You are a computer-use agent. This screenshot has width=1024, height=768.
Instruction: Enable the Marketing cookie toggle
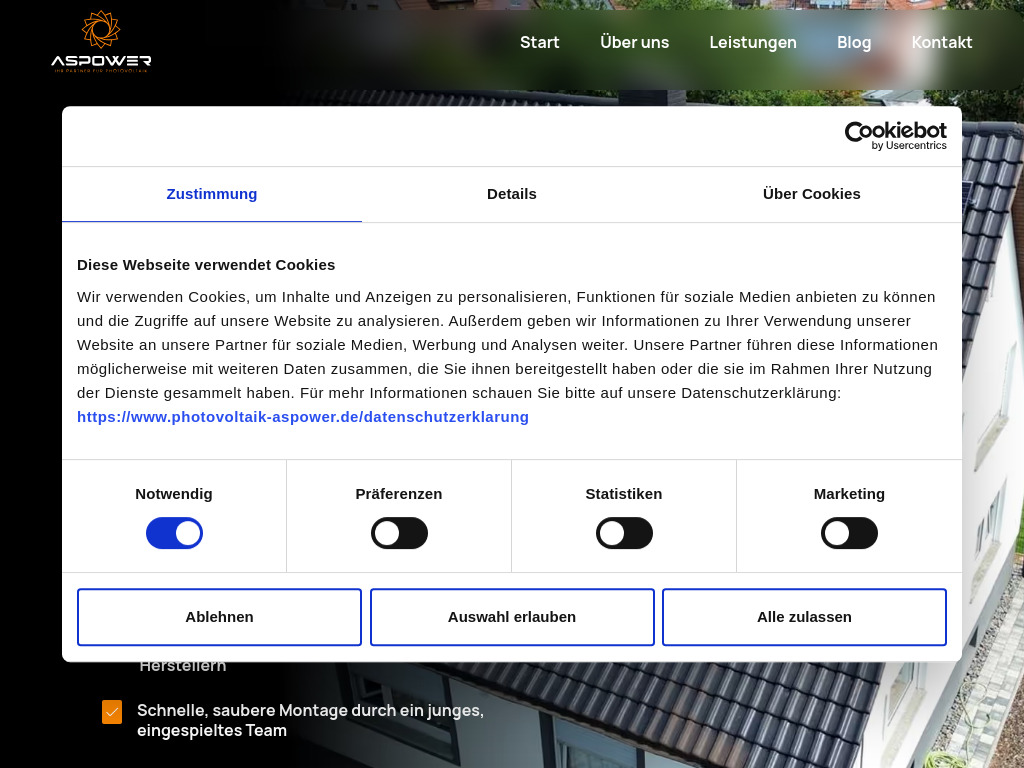pos(849,533)
